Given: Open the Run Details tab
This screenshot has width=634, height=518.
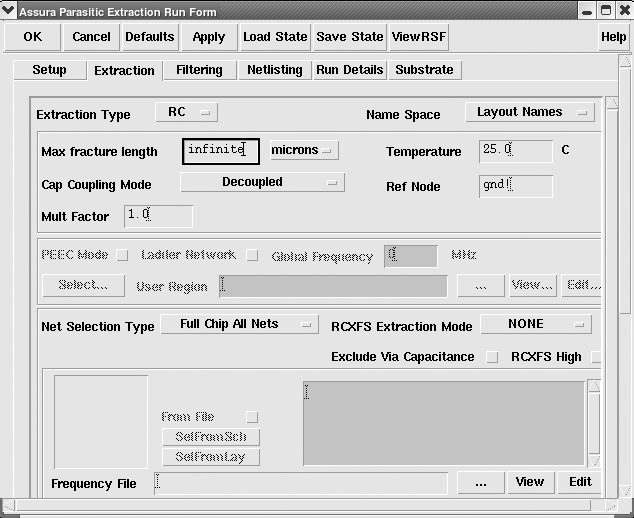Looking at the screenshot, I should (x=350, y=70).
